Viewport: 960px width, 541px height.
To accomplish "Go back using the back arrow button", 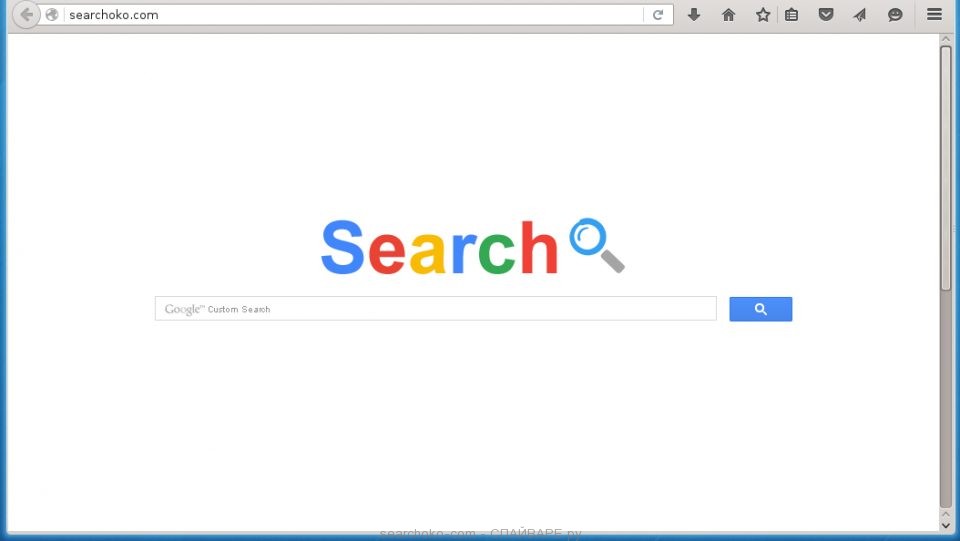I will (x=26, y=14).
